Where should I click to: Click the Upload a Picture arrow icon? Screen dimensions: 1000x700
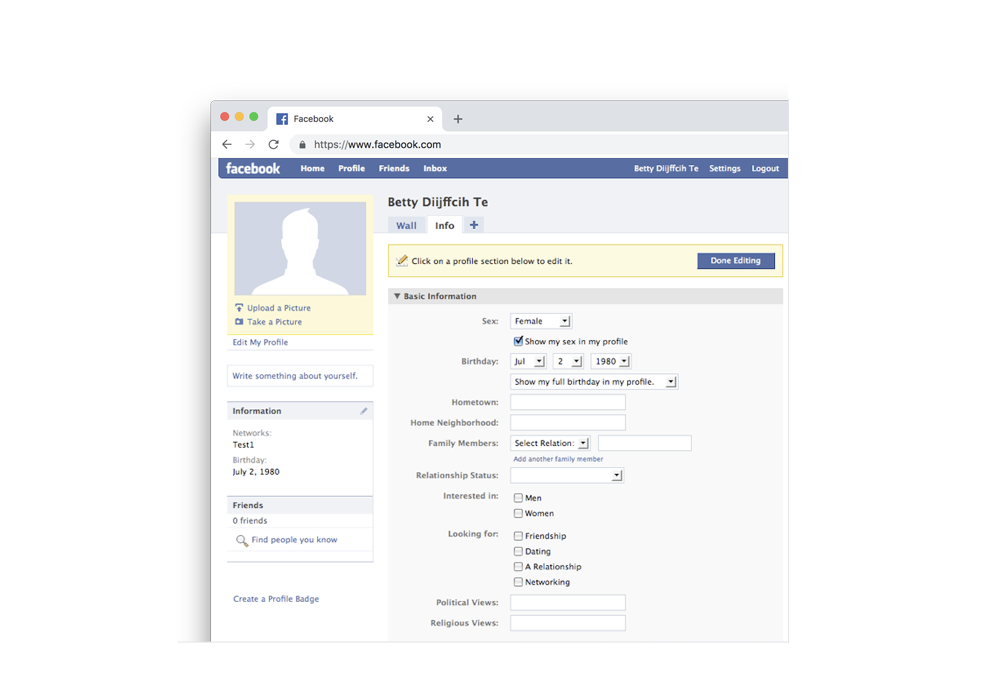click(239, 307)
